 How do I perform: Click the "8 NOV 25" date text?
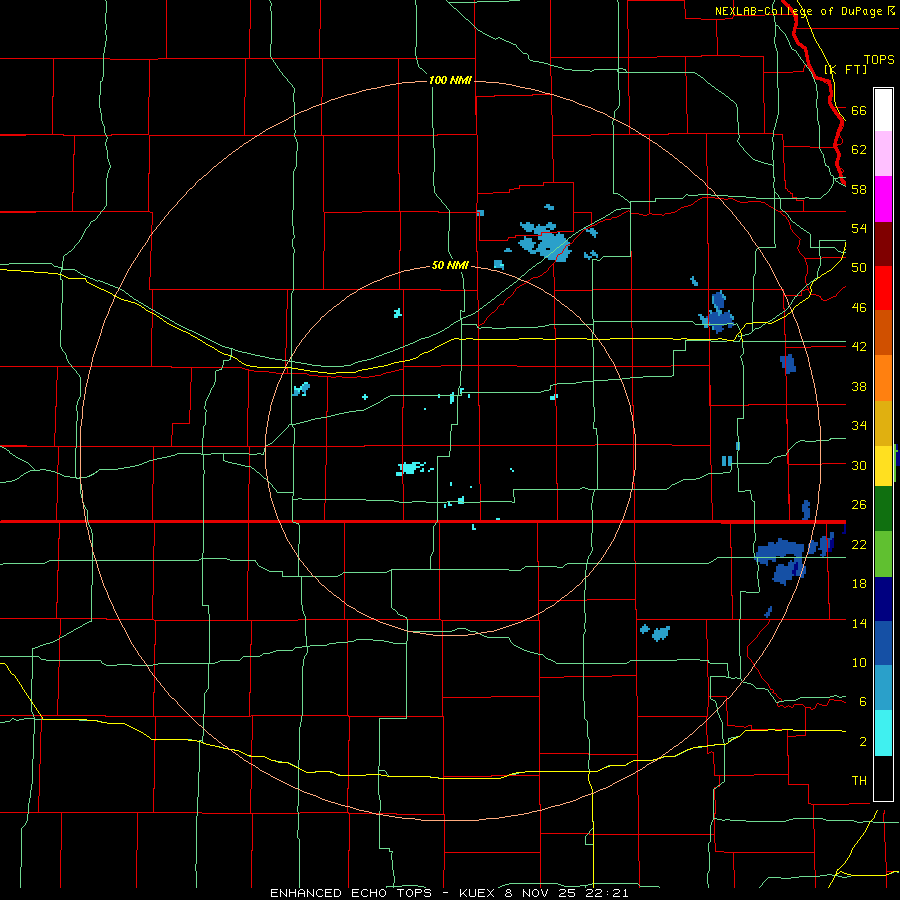click(x=542, y=893)
